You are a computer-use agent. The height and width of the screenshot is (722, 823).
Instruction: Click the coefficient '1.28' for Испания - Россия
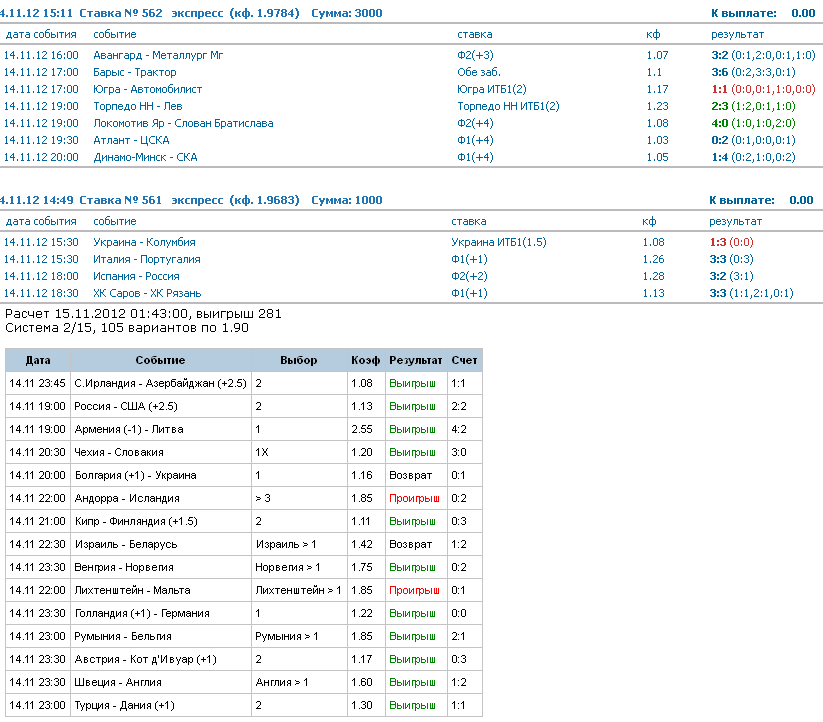click(653, 276)
